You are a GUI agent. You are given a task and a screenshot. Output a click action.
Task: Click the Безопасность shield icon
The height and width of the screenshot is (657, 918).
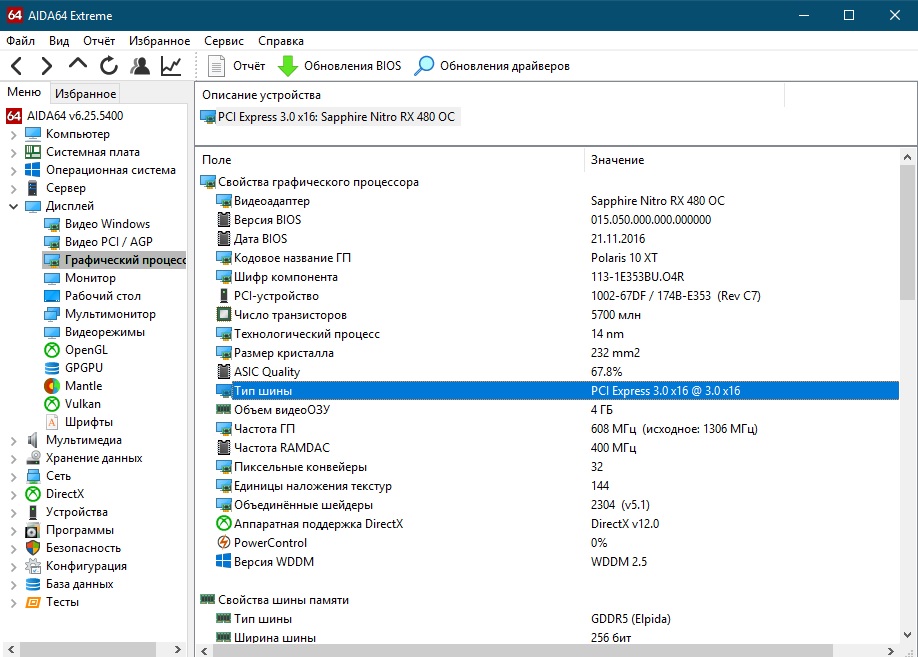[33, 548]
